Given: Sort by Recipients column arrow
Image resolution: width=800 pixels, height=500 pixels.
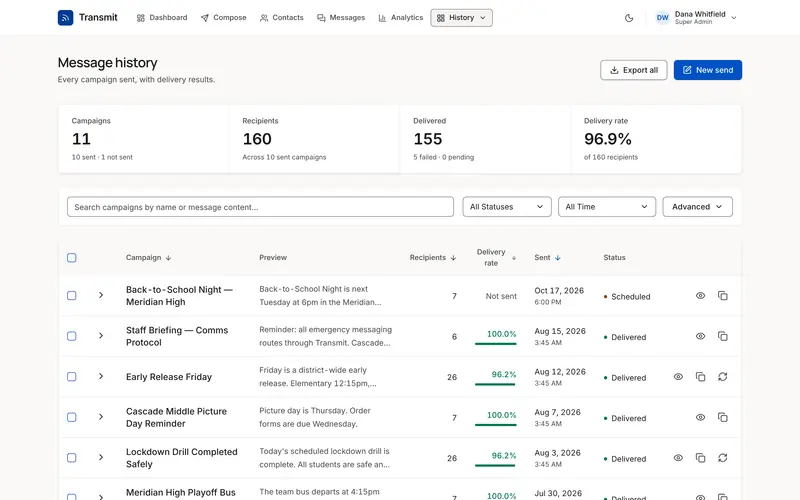Looking at the screenshot, I should click(453, 258).
